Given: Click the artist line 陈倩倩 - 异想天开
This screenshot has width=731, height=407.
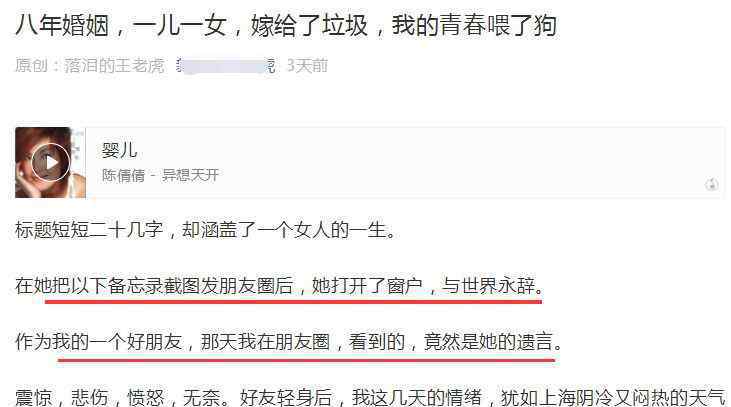Looking at the screenshot, I should click(160, 175).
